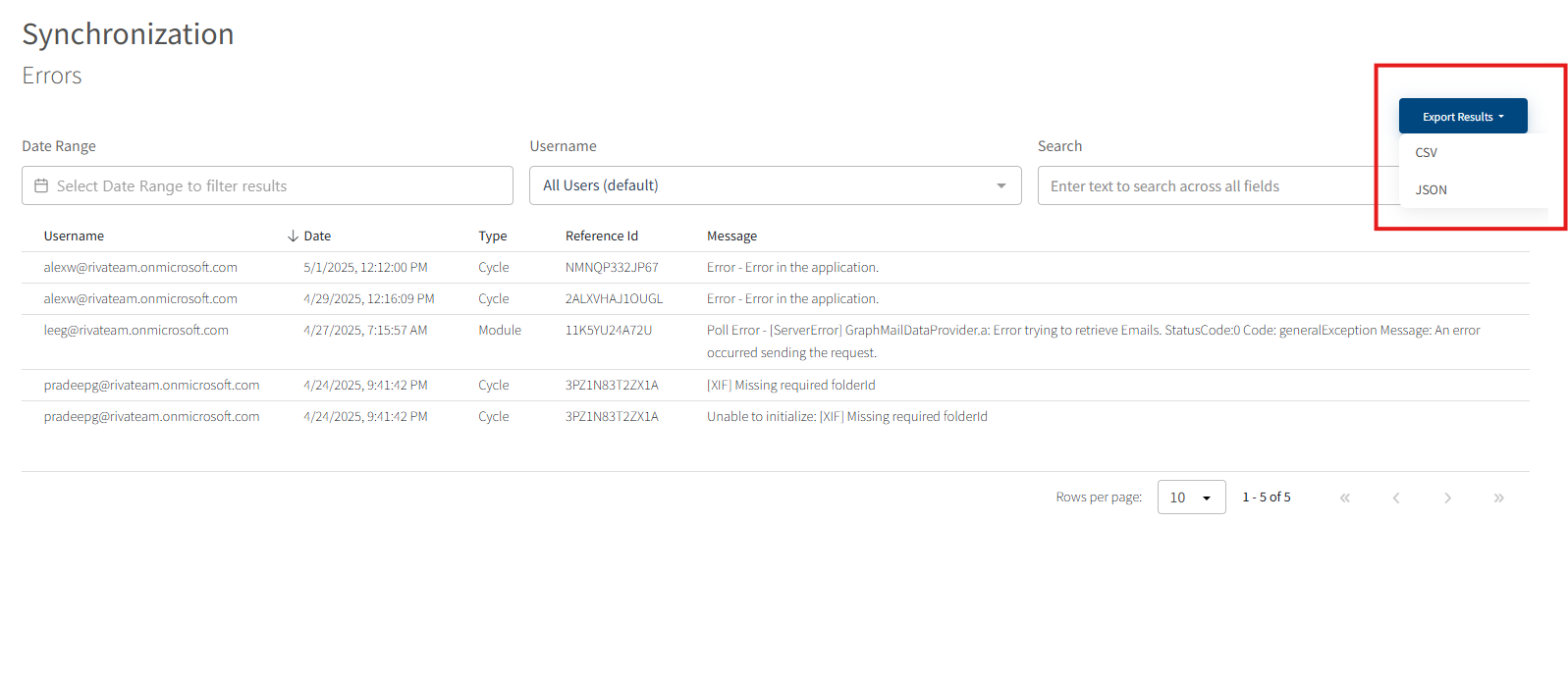Choose CSV from the export menu
The width and height of the screenshot is (1568, 681).
[x=1427, y=153]
